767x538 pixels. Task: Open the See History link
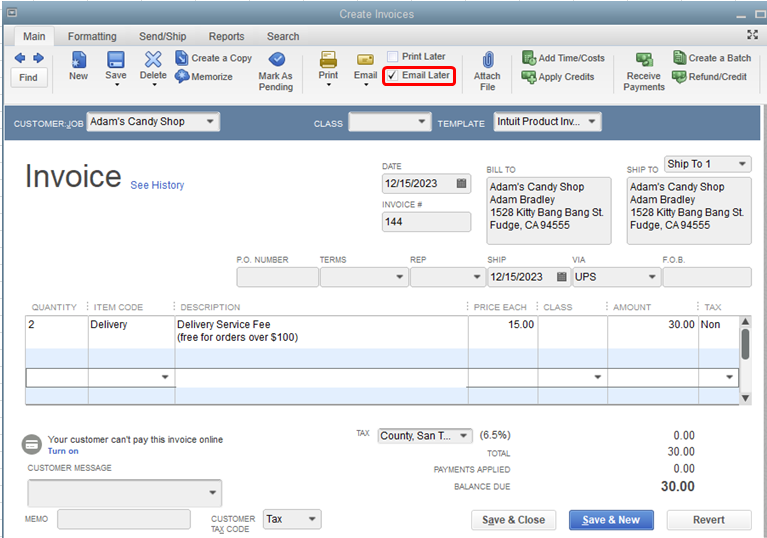[157, 185]
